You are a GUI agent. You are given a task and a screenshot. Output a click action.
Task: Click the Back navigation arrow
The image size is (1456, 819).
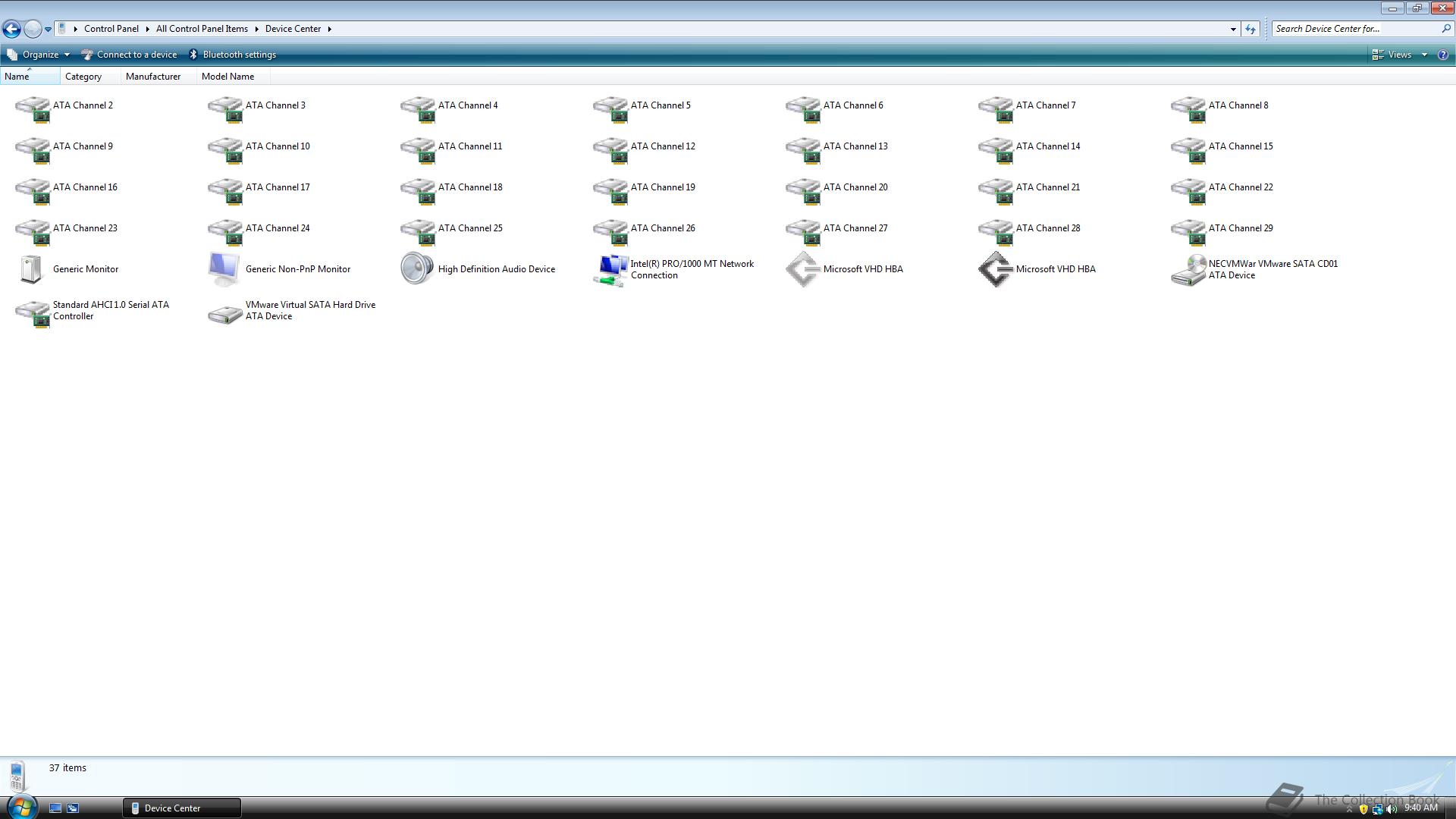pos(11,29)
